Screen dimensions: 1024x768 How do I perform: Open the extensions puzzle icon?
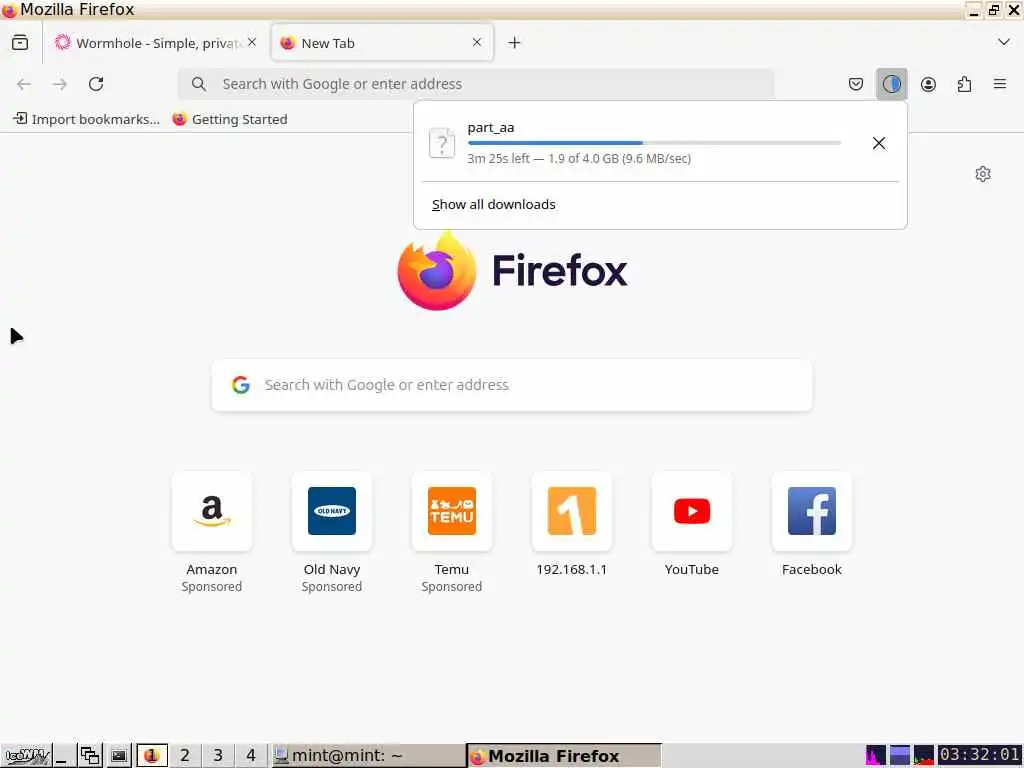(964, 84)
